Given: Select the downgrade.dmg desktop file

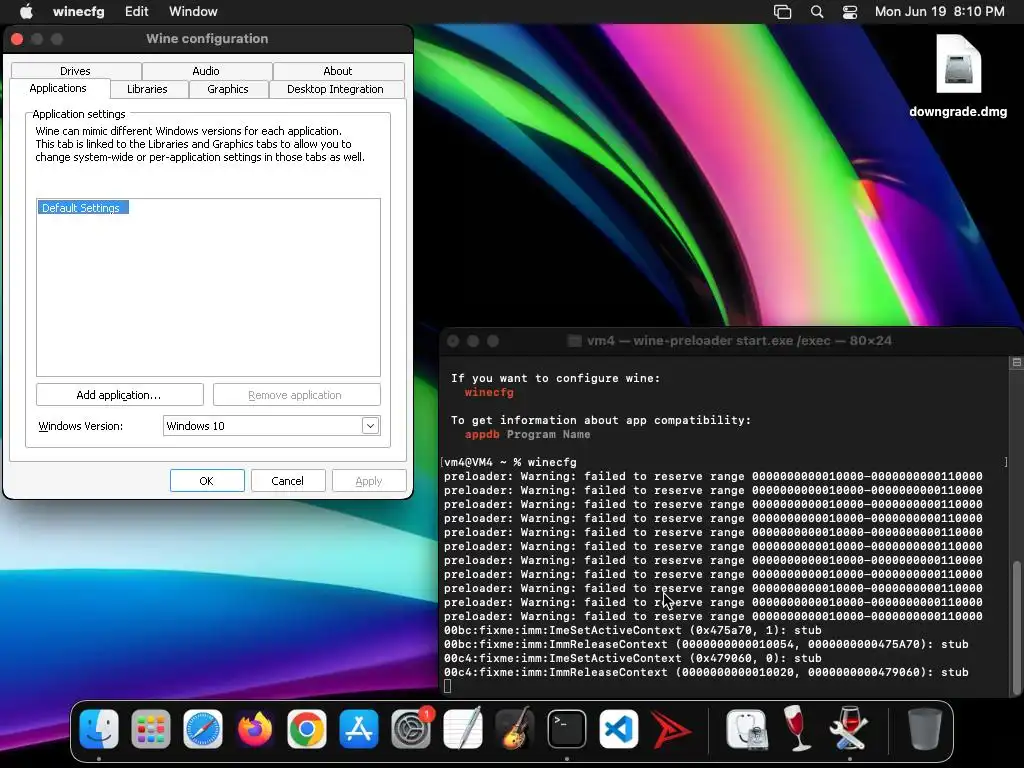Looking at the screenshot, I should pos(958,76).
